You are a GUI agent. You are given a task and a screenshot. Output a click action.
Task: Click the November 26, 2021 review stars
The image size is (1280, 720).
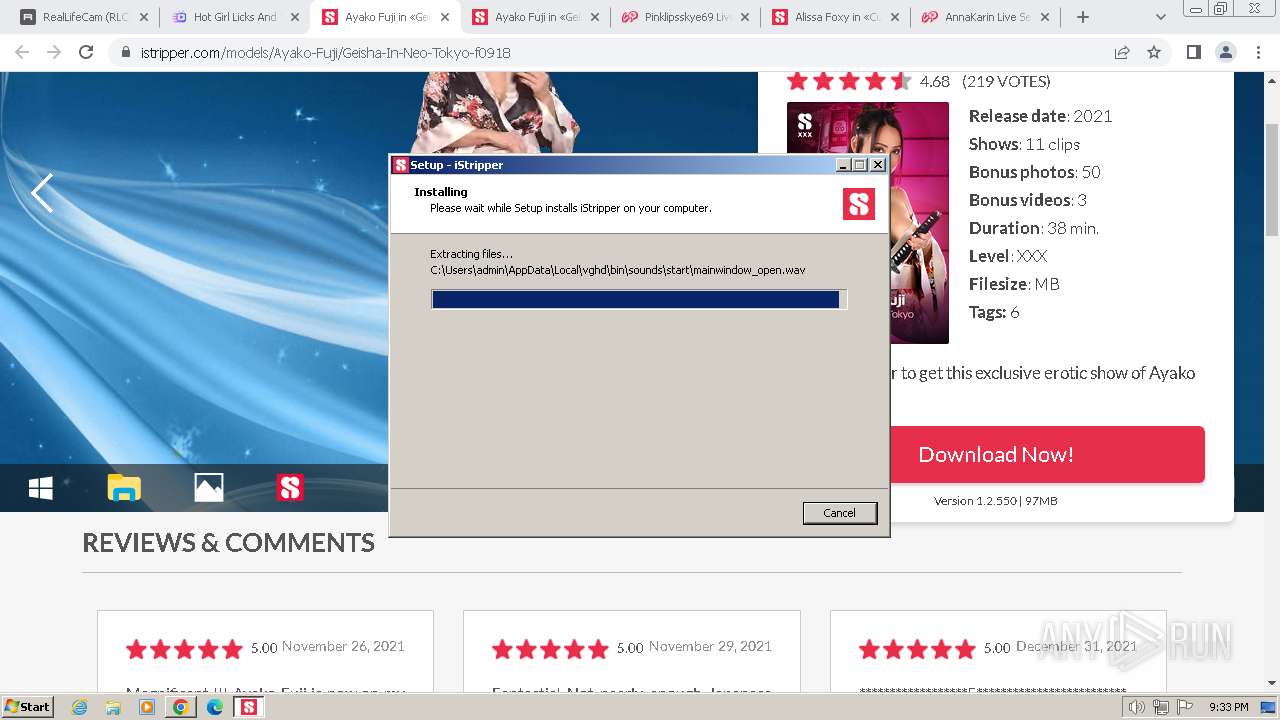click(x=184, y=650)
